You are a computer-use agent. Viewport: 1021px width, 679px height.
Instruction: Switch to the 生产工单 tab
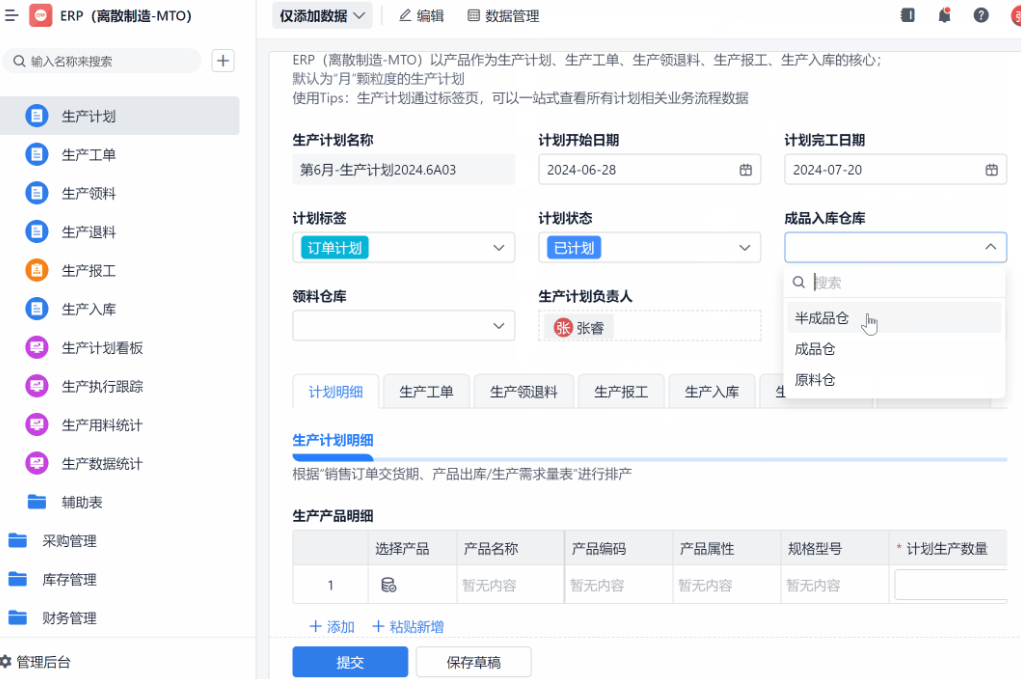426,391
